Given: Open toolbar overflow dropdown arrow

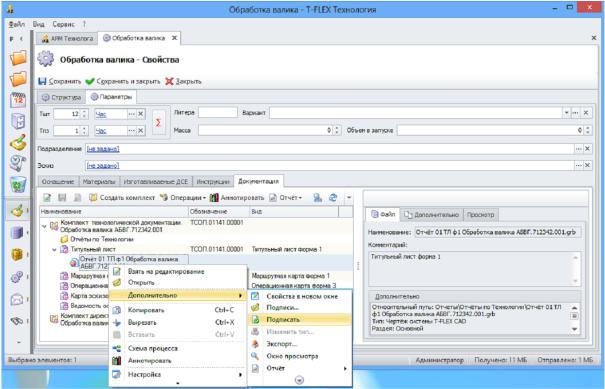Looking at the screenshot, I should (349, 198).
